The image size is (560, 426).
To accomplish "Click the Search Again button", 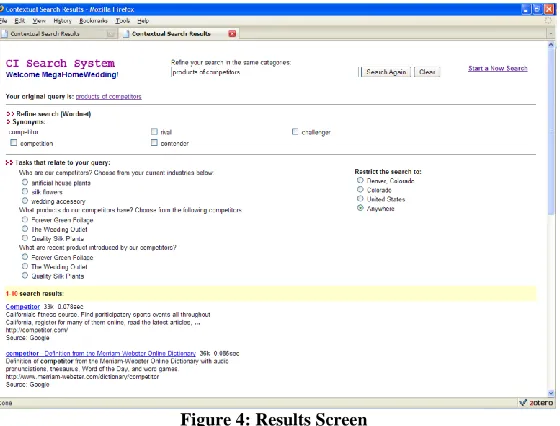I will click(386, 72).
